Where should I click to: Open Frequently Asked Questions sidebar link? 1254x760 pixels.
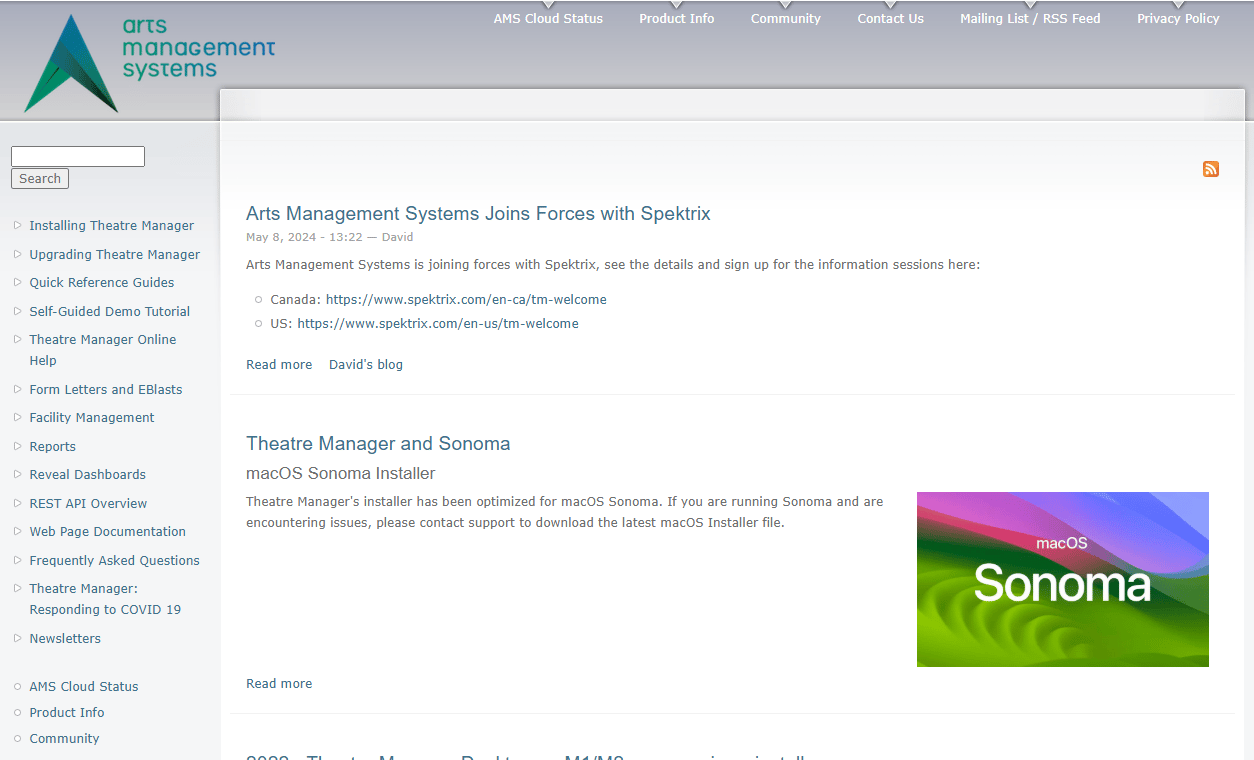click(115, 560)
